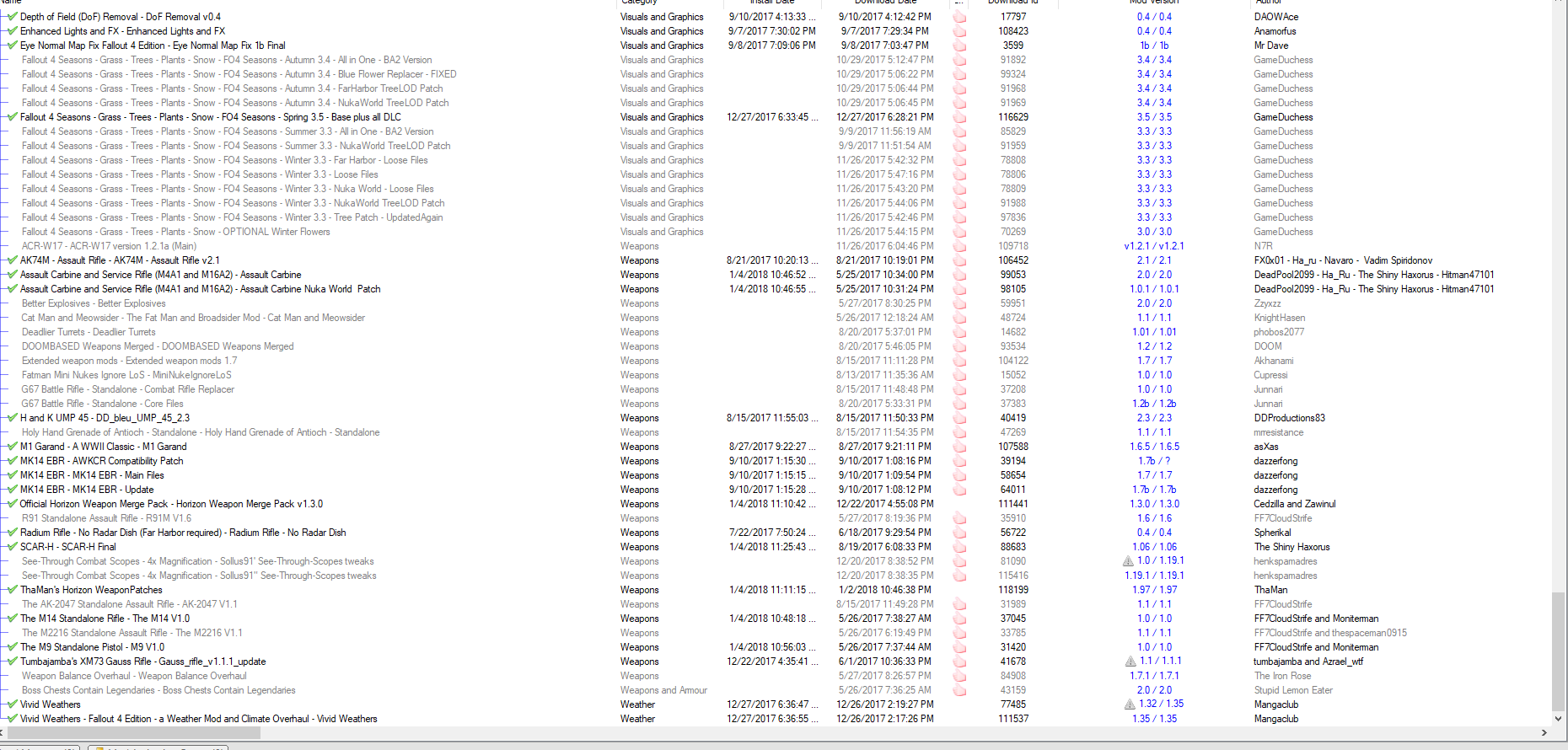
Task: Click the active checkmark for Official Horizon Weapon Merge Pack
Action: point(12,504)
